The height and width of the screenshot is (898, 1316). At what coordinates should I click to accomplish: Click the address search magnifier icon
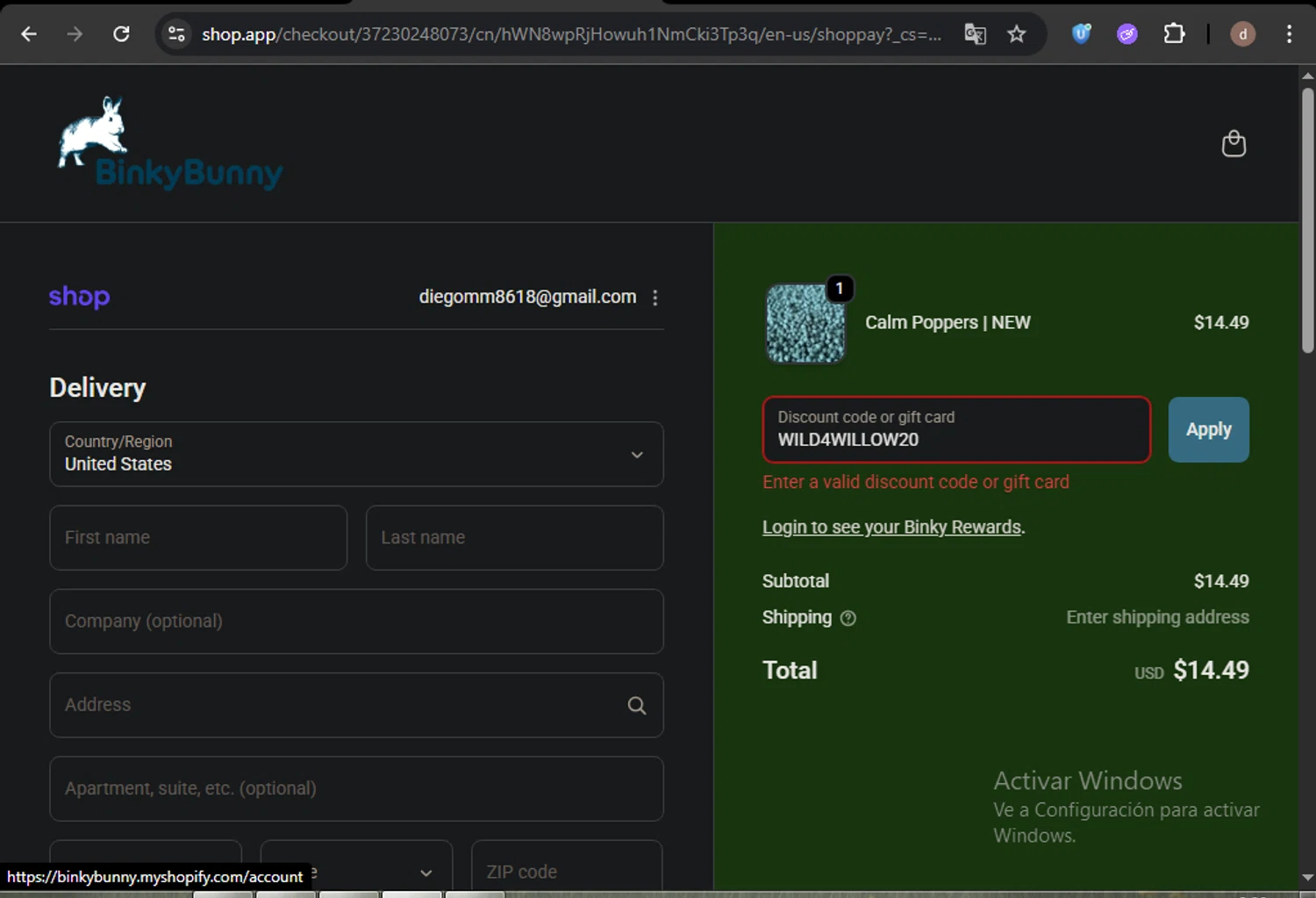(637, 705)
